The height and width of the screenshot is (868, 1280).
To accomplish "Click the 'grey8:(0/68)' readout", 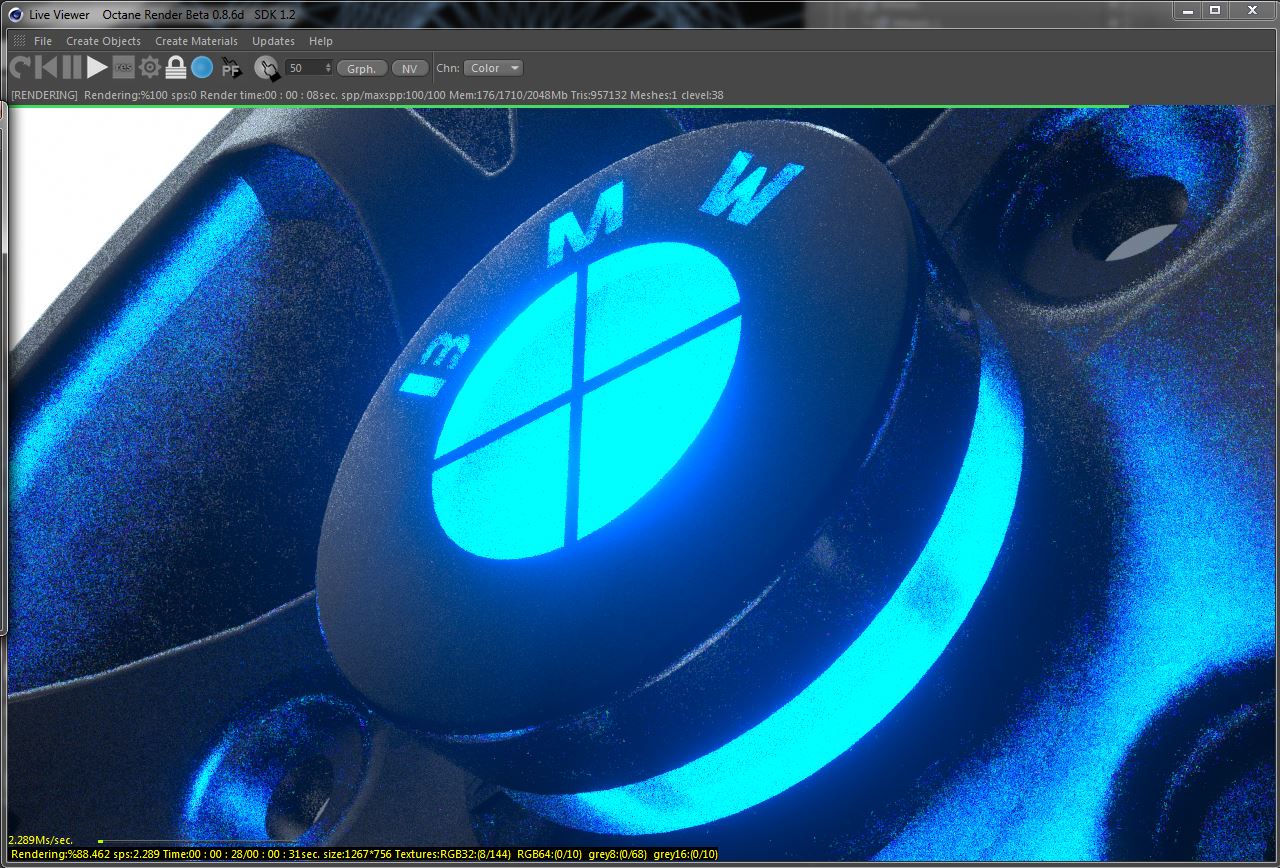I will 618,854.
